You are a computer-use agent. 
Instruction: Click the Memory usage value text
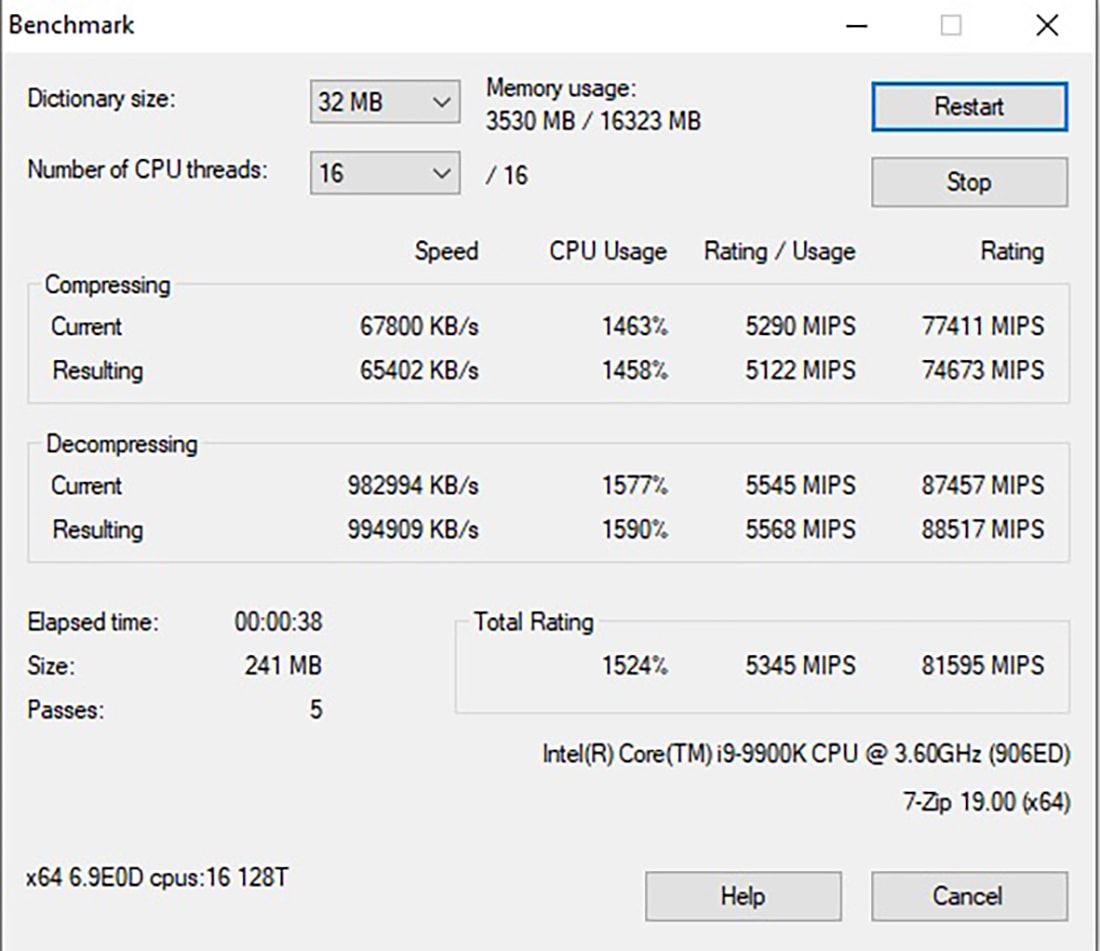click(x=593, y=122)
